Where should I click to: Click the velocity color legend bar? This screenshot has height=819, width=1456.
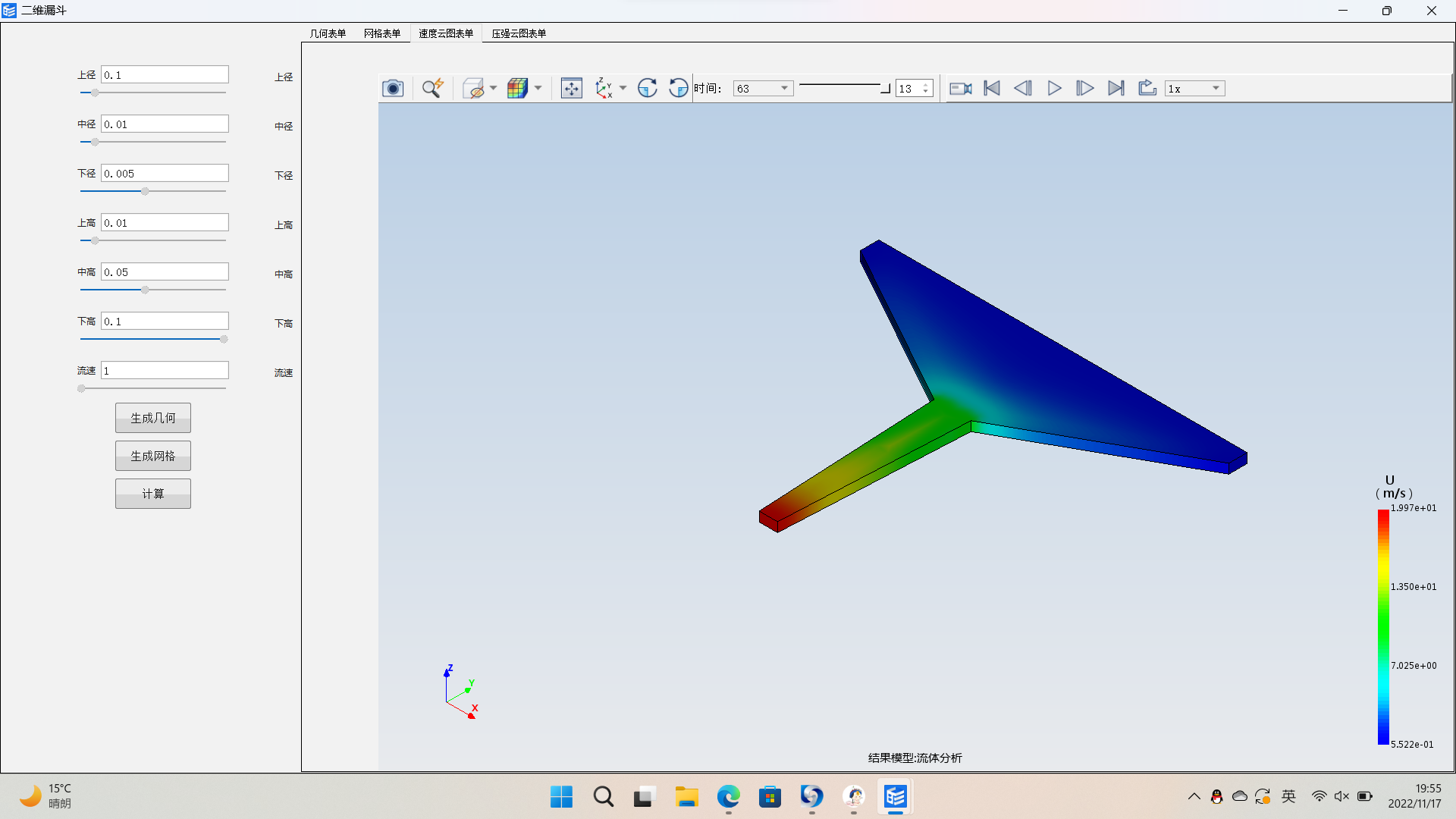point(1383,626)
